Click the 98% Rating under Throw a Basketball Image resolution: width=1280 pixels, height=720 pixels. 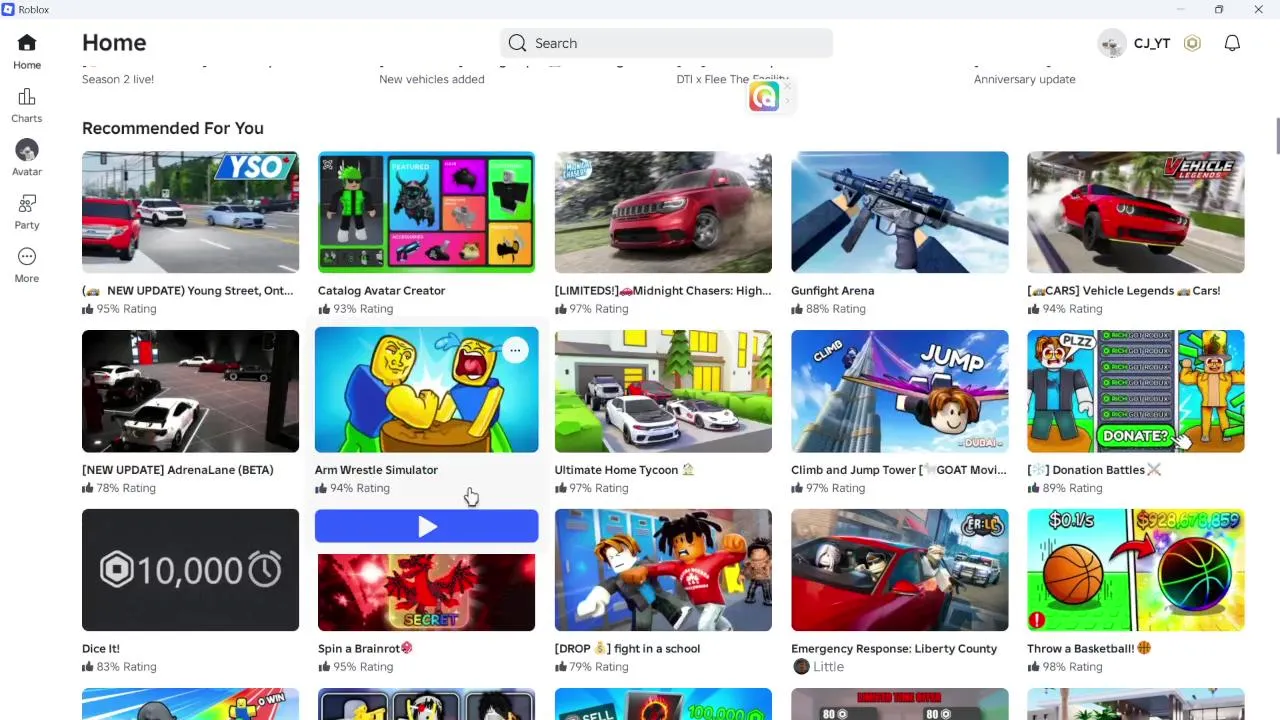(1064, 667)
